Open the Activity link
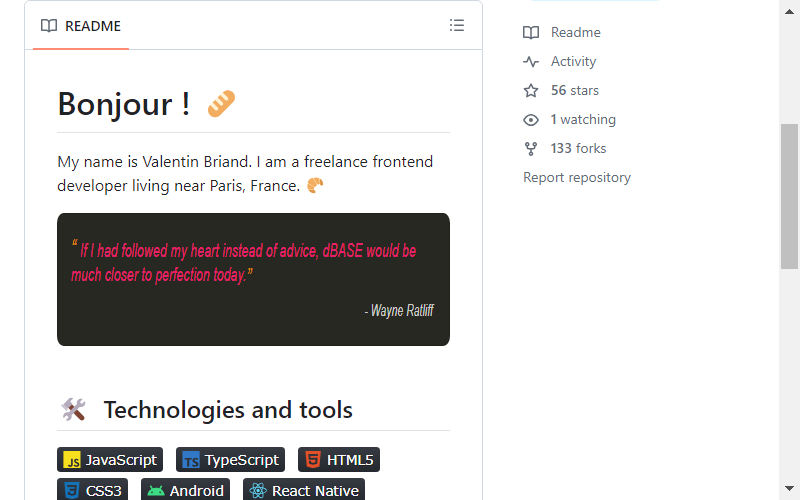The image size is (800, 500). [573, 61]
